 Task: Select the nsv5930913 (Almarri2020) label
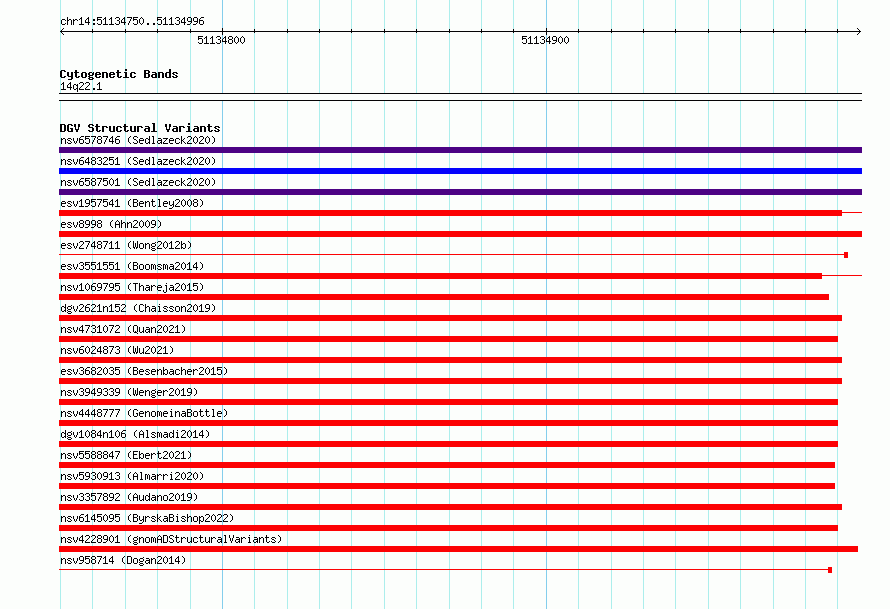pos(132,476)
